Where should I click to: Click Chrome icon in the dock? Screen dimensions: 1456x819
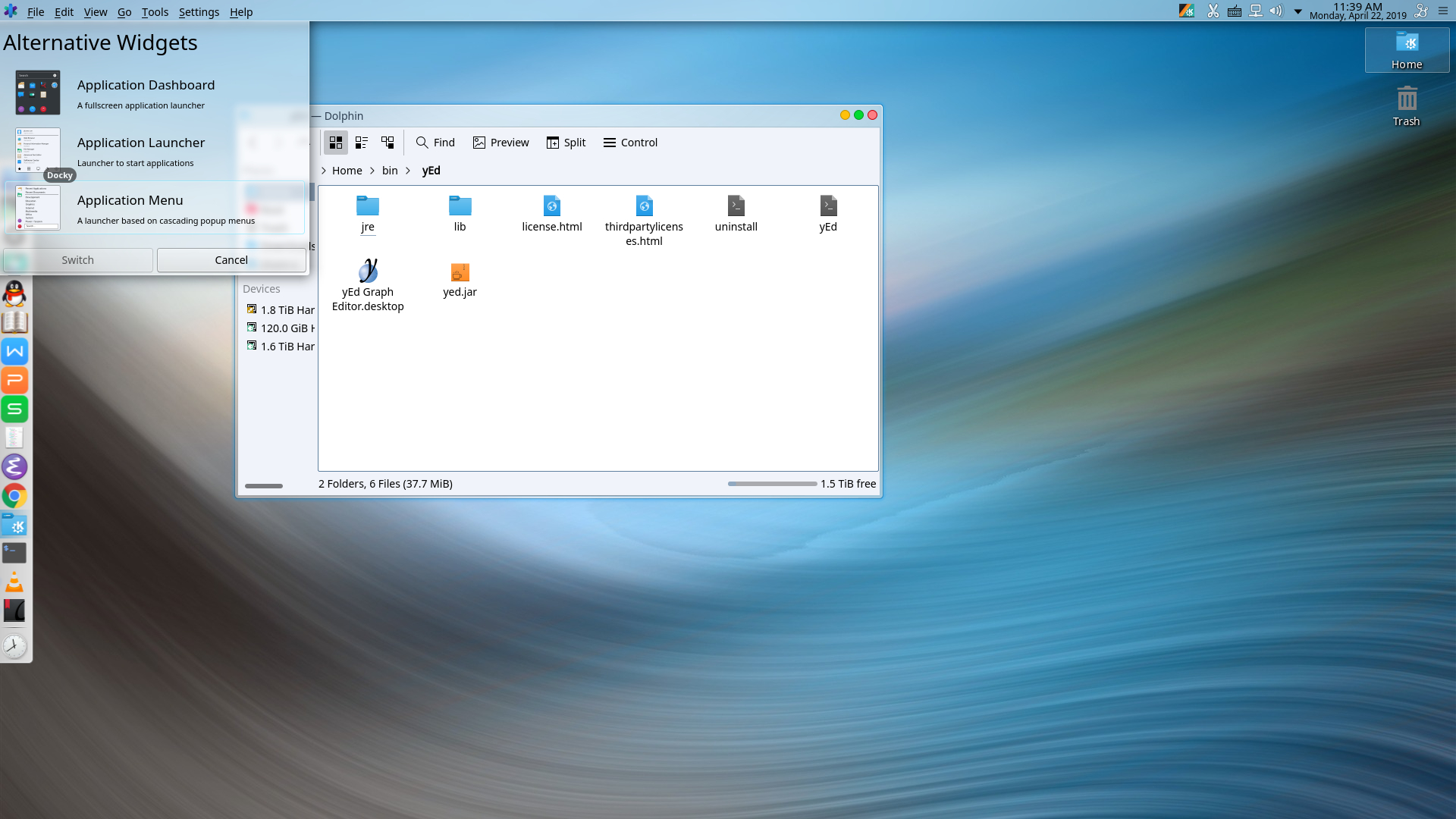tap(14, 496)
